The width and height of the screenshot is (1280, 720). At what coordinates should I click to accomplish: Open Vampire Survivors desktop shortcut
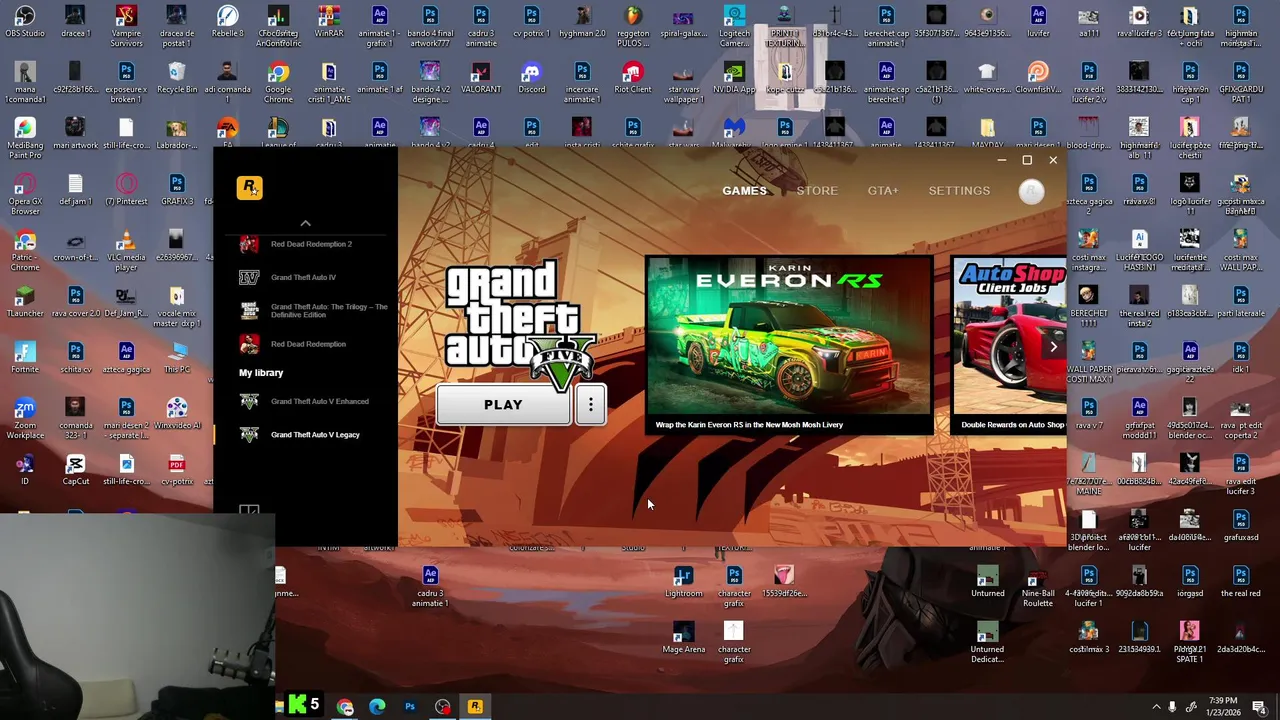coord(126,26)
